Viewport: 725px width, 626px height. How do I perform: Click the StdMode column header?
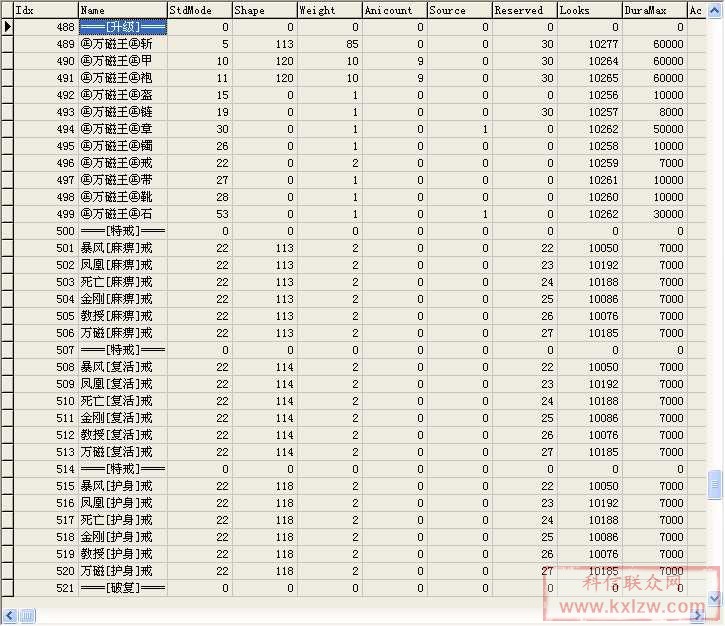click(x=200, y=10)
